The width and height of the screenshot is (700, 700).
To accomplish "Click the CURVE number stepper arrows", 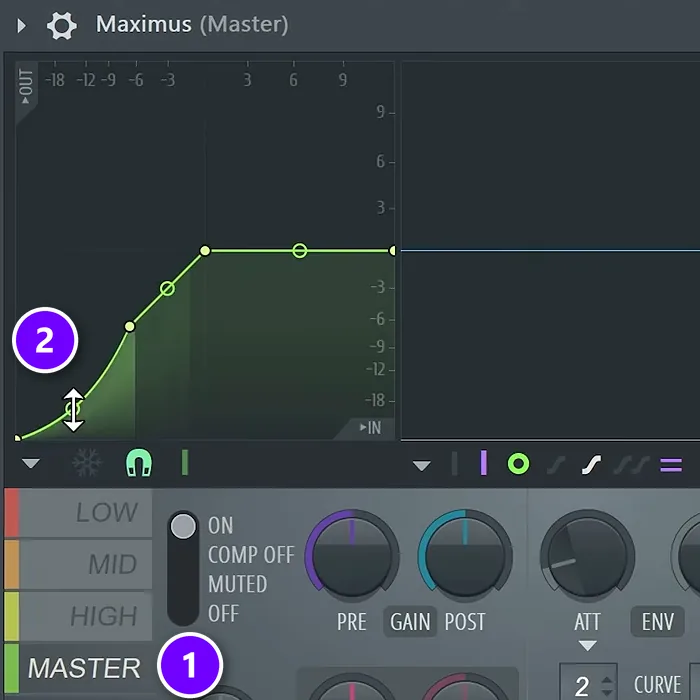I will pos(607,685).
